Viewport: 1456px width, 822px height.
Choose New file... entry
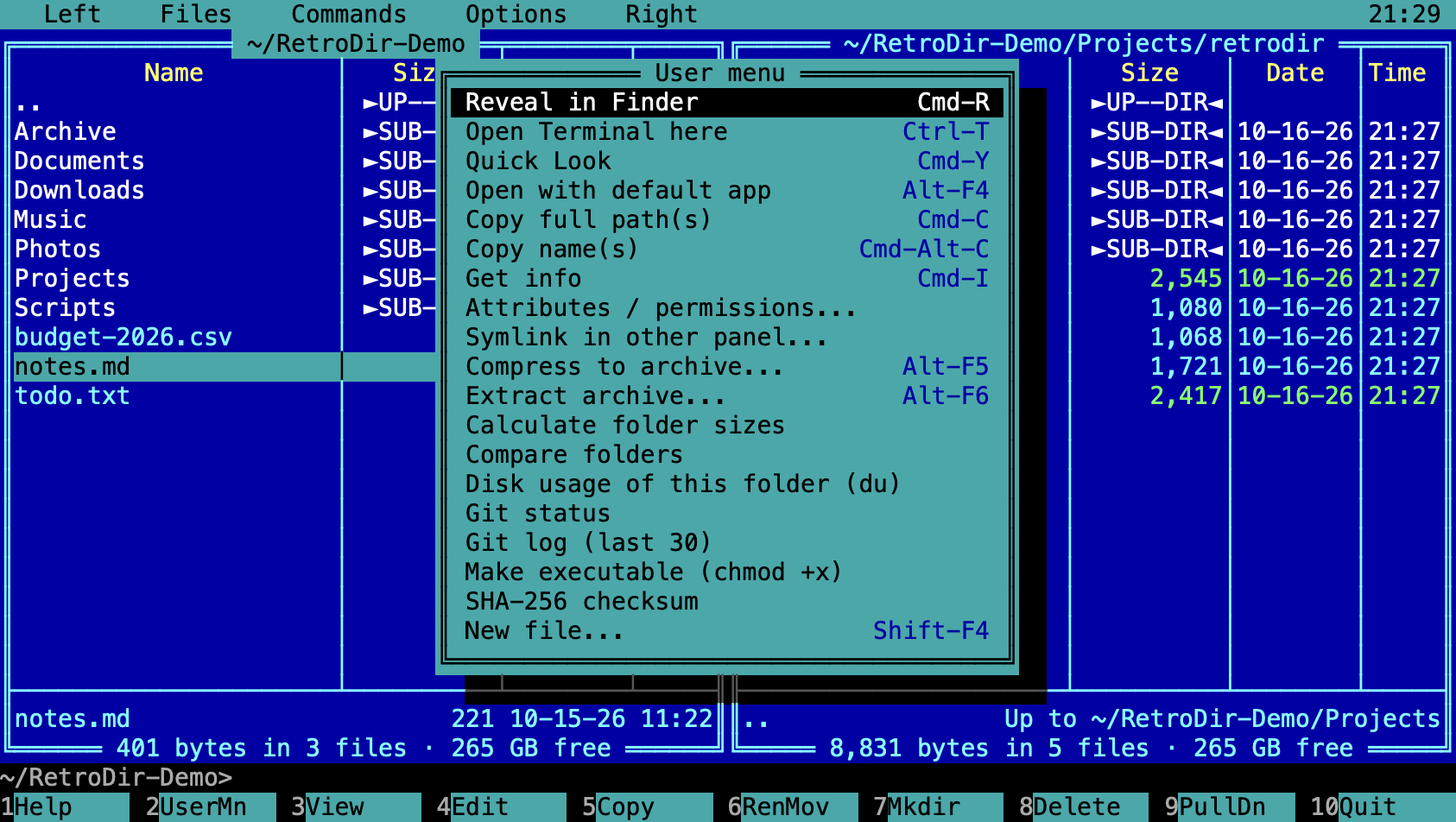[727, 630]
